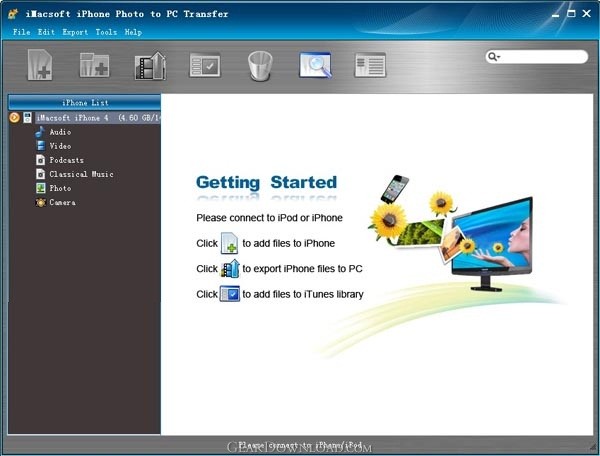The image size is (600, 456).
Task: Click inside the search text field
Action: (543, 57)
